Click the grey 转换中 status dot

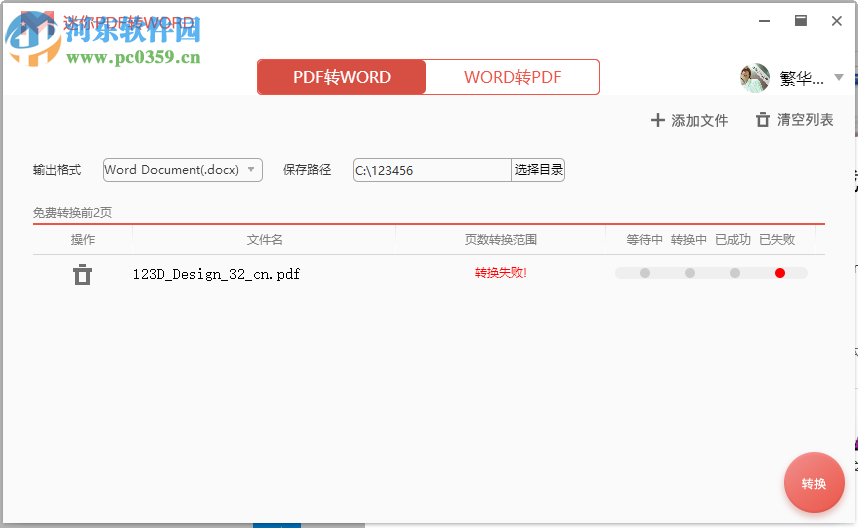tap(690, 273)
